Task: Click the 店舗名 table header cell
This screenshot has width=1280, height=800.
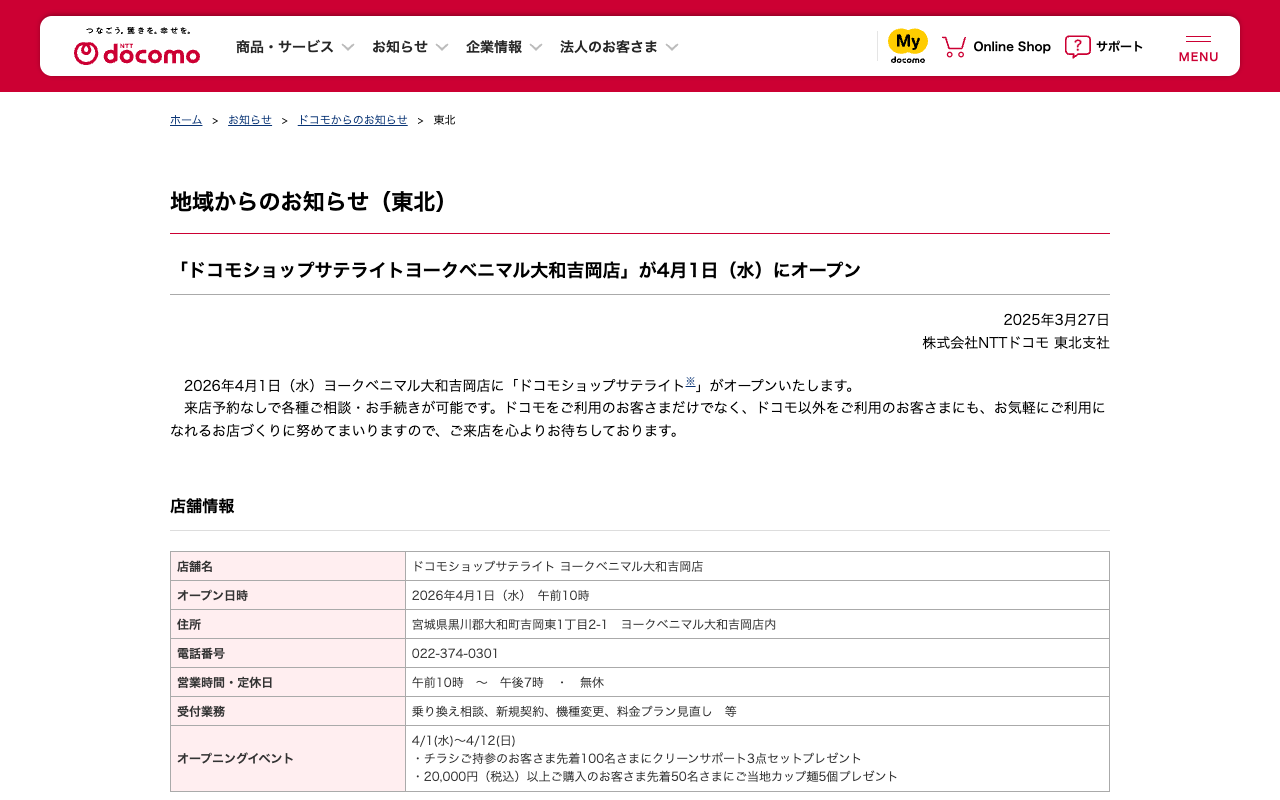Action: [288, 566]
